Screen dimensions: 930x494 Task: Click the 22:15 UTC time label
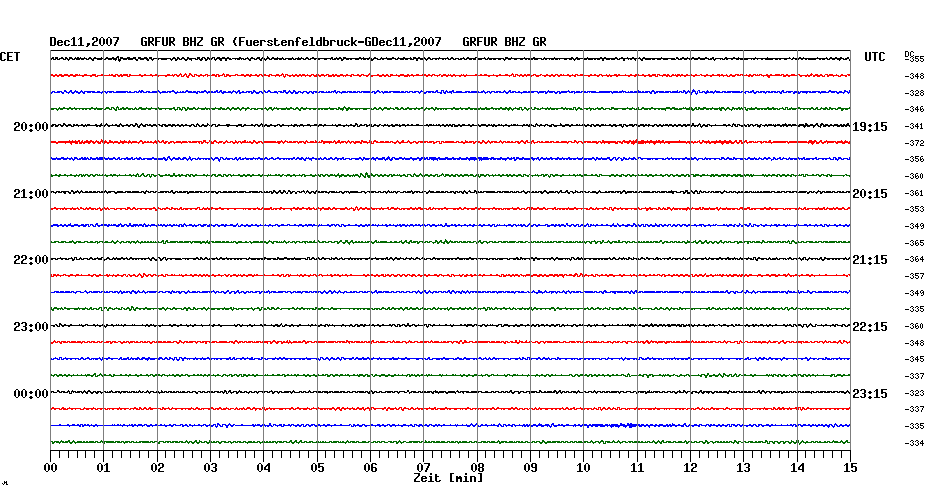870,327
